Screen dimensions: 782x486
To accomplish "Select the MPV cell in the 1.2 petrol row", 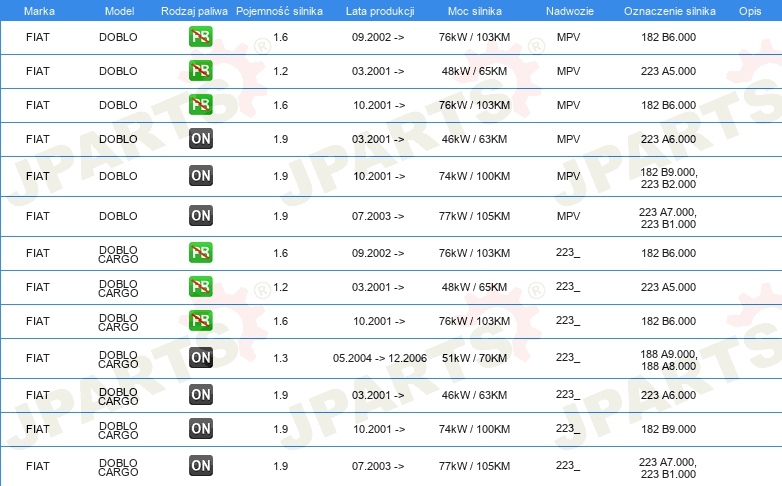I will [569, 71].
